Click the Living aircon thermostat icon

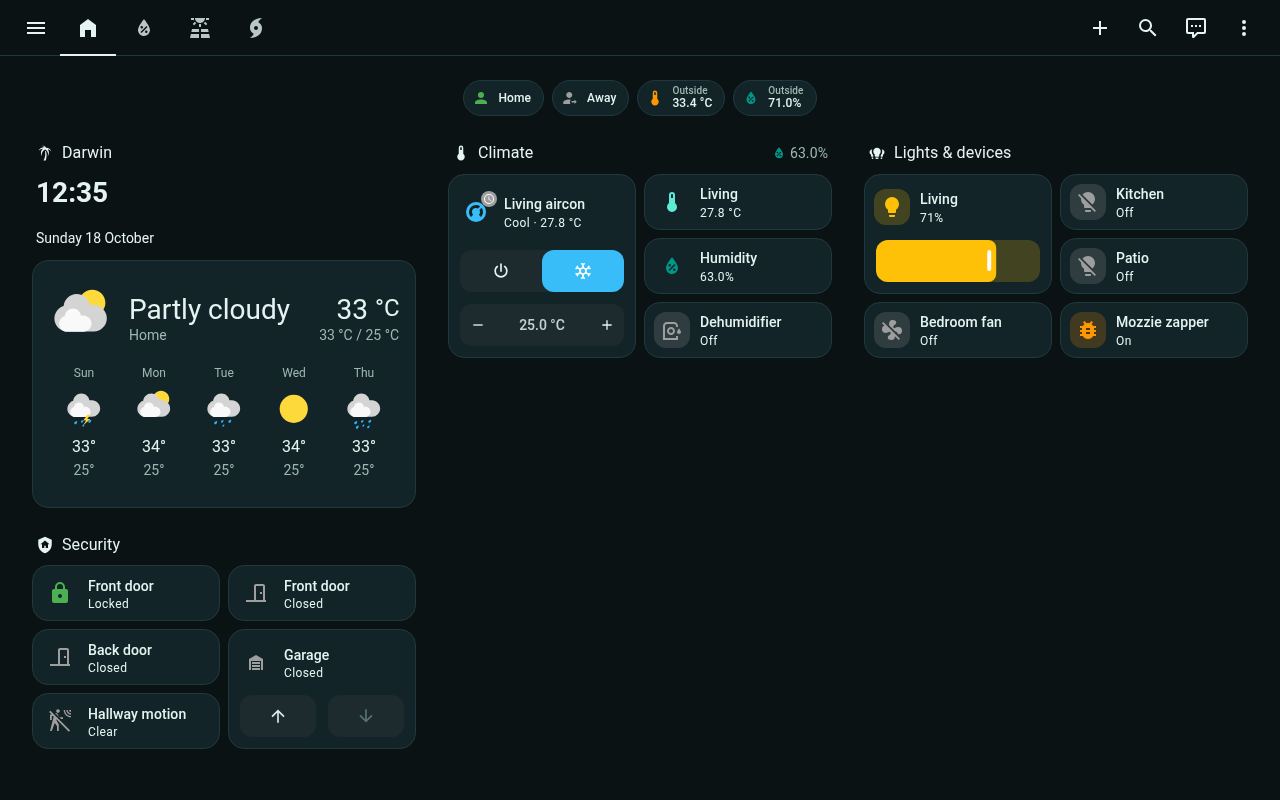(x=477, y=211)
